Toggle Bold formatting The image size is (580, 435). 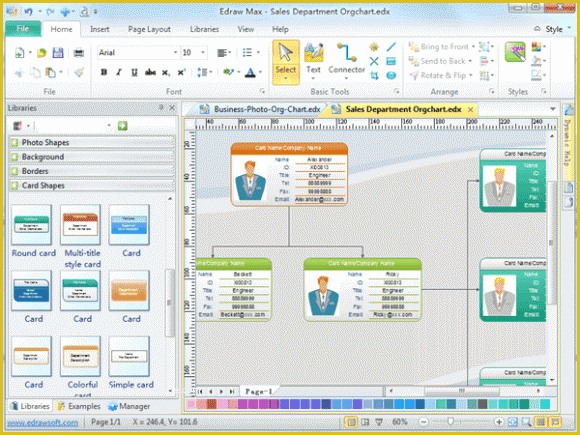coord(104,72)
